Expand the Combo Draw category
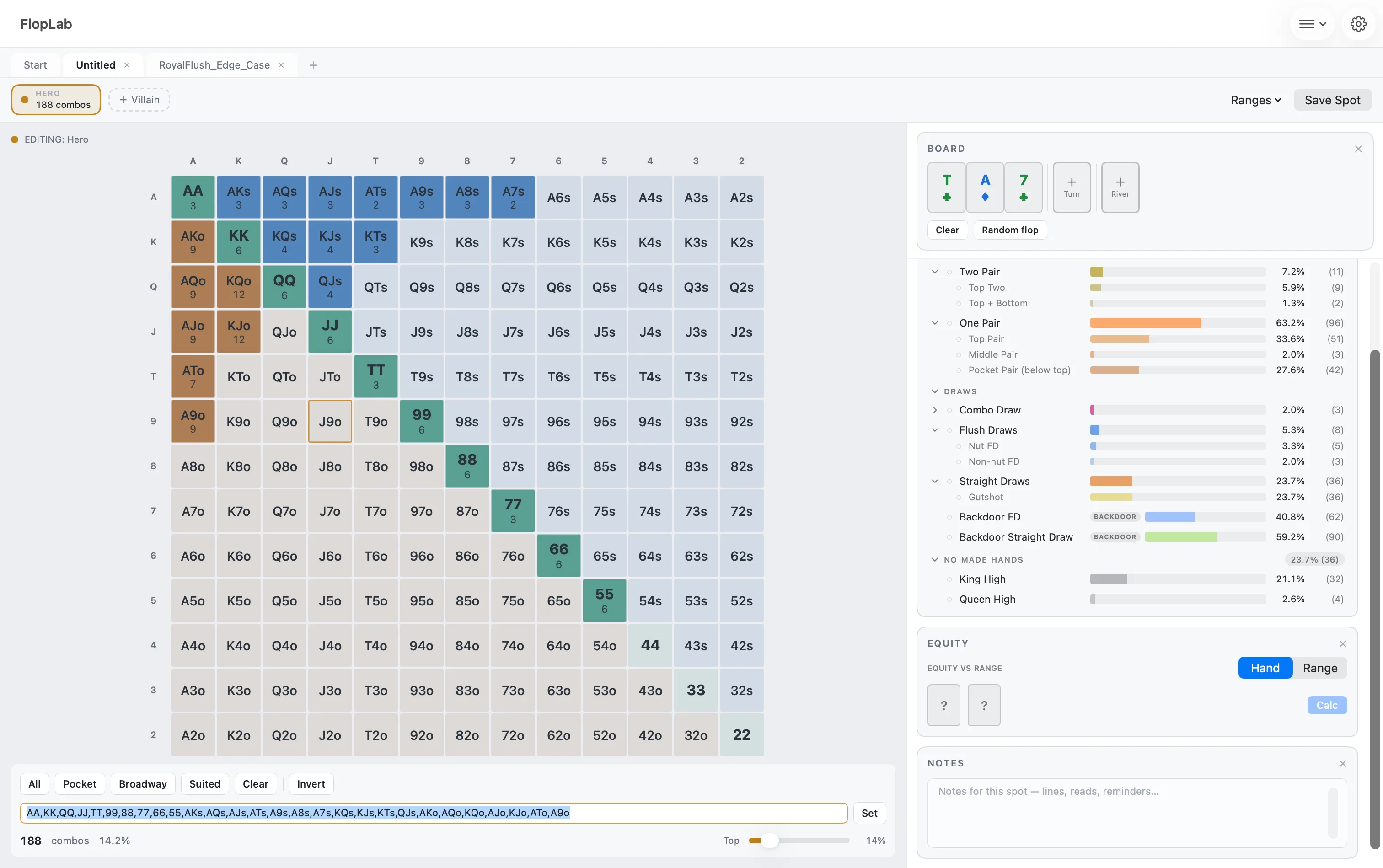This screenshot has width=1383, height=868. coord(935,410)
